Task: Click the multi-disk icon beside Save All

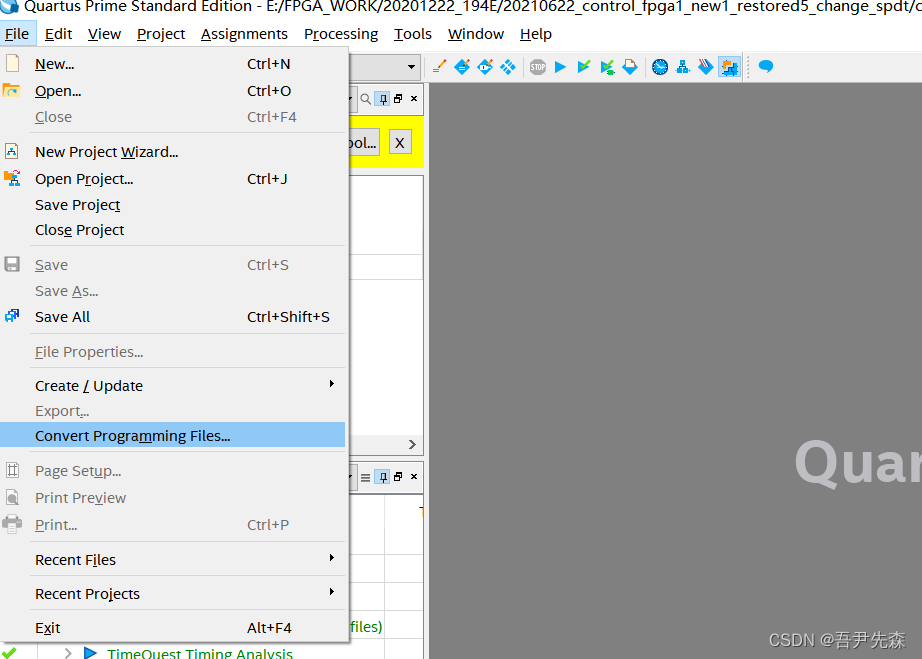Action: 12,316
